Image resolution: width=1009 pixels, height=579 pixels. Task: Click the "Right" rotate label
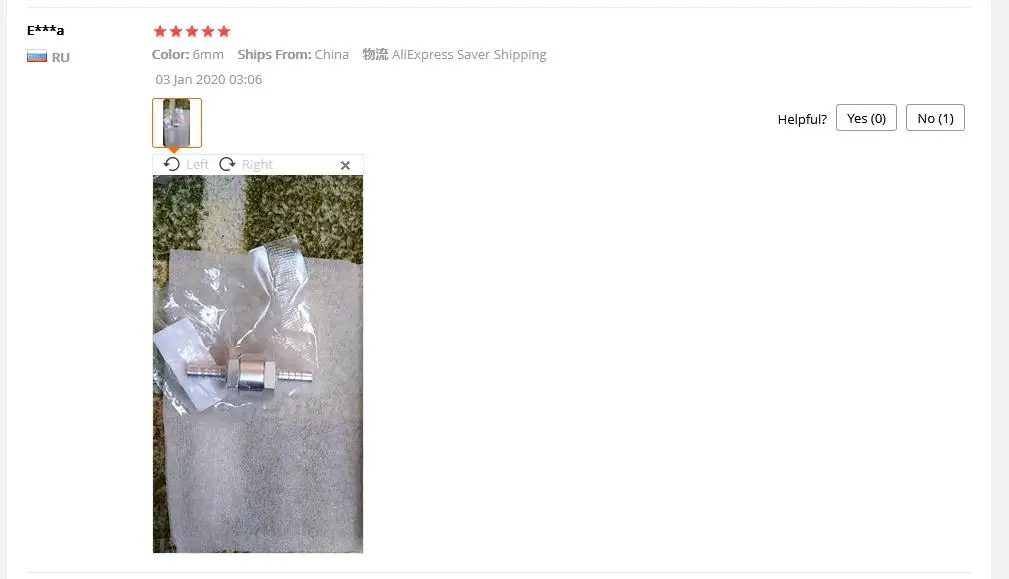pos(257,165)
